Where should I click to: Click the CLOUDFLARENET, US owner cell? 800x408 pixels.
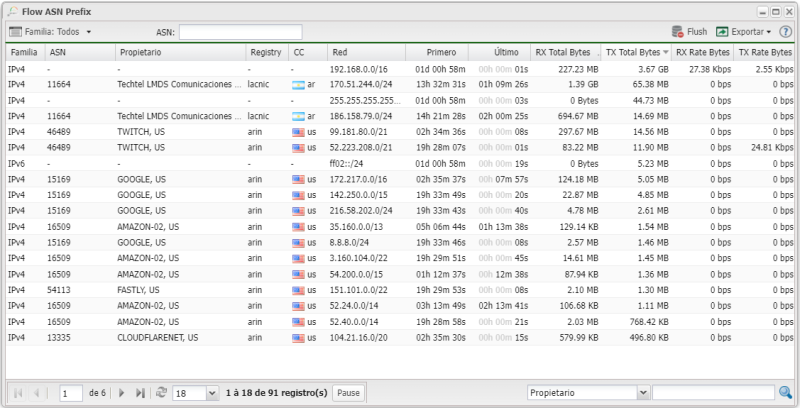(x=158, y=338)
